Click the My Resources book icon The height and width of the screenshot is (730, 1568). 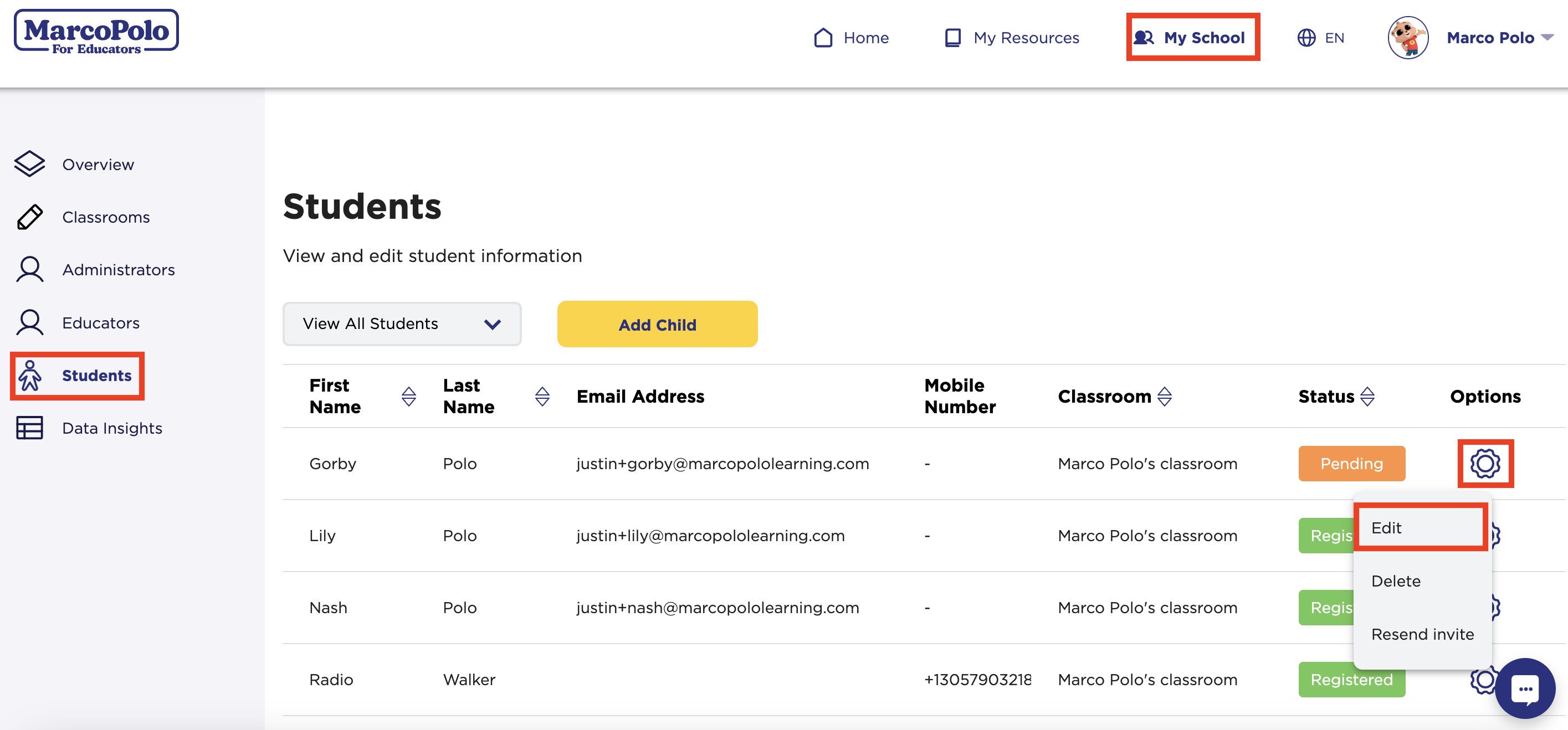tap(952, 38)
